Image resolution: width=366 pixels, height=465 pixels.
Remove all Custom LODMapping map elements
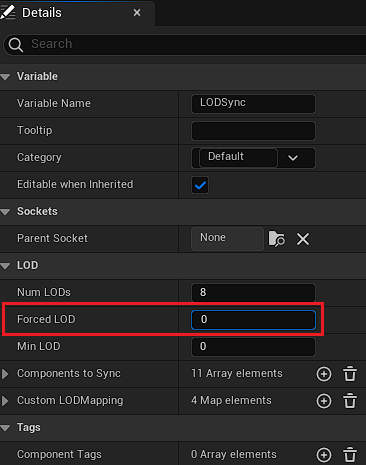point(350,401)
